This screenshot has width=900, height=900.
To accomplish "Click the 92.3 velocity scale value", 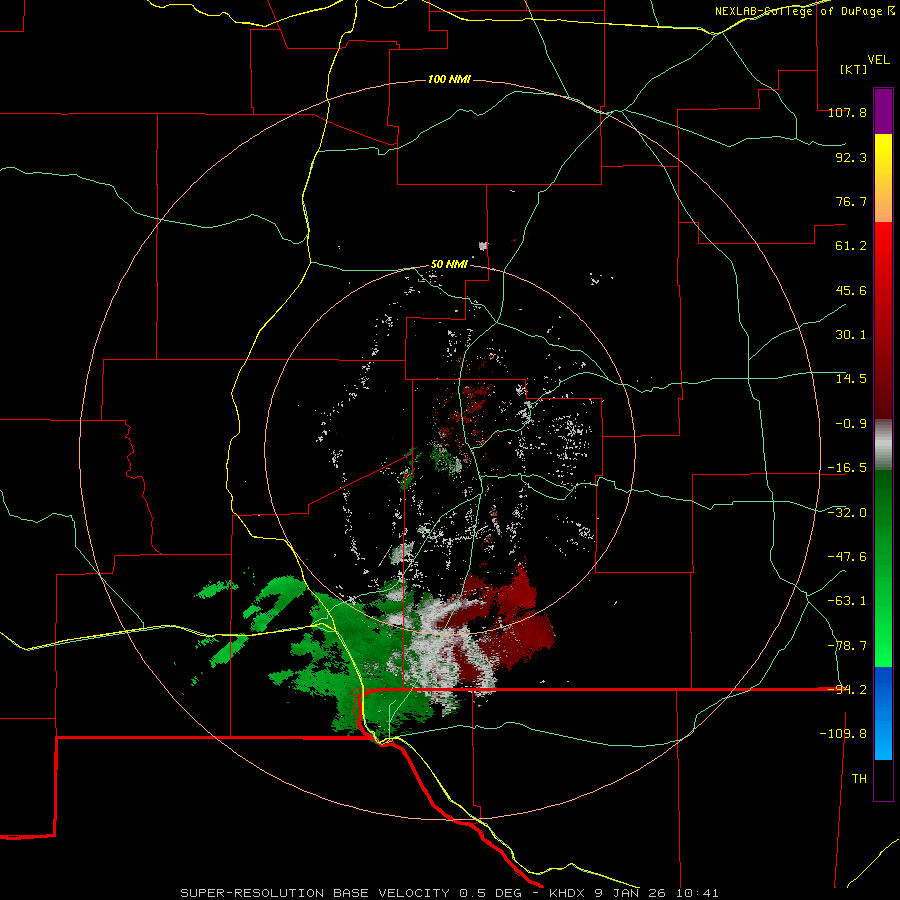I will (851, 157).
